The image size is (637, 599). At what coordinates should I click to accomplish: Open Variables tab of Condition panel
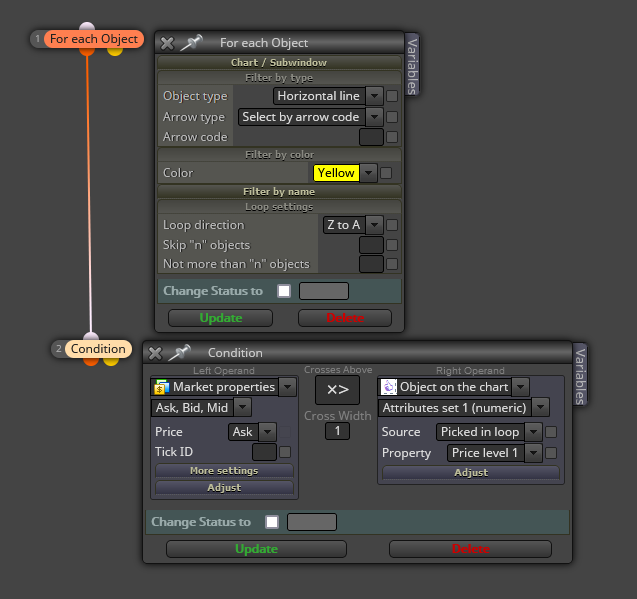pos(580,375)
